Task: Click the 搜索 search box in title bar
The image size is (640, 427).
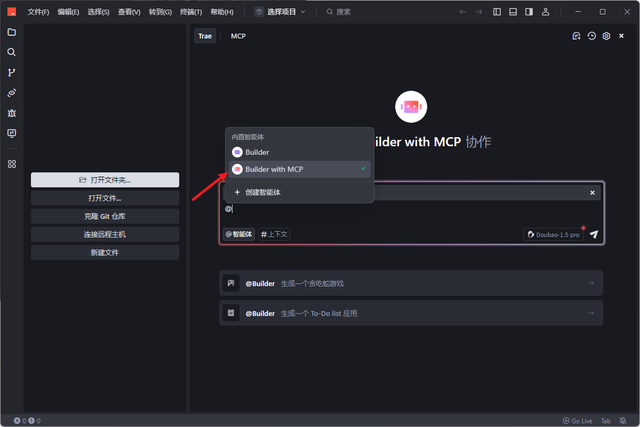Action: point(338,12)
